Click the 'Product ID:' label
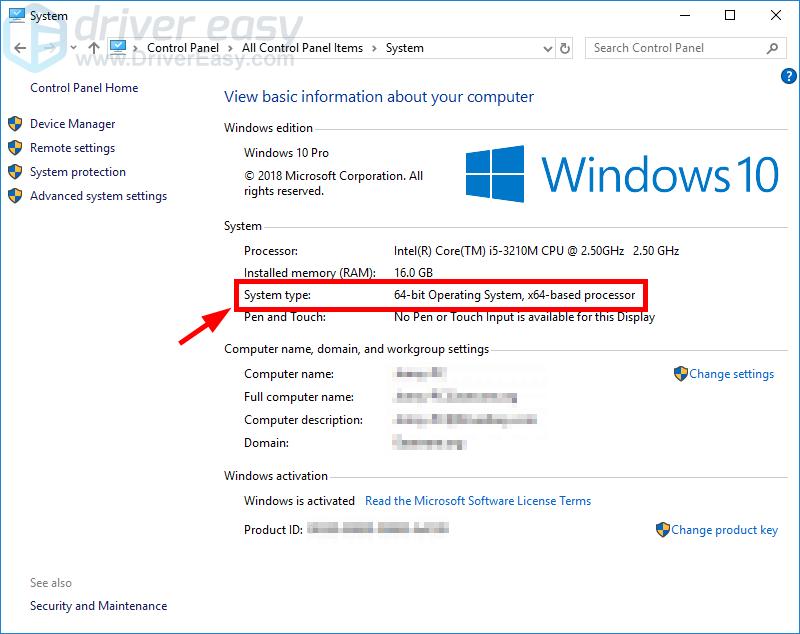The image size is (800, 634). (x=273, y=530)
